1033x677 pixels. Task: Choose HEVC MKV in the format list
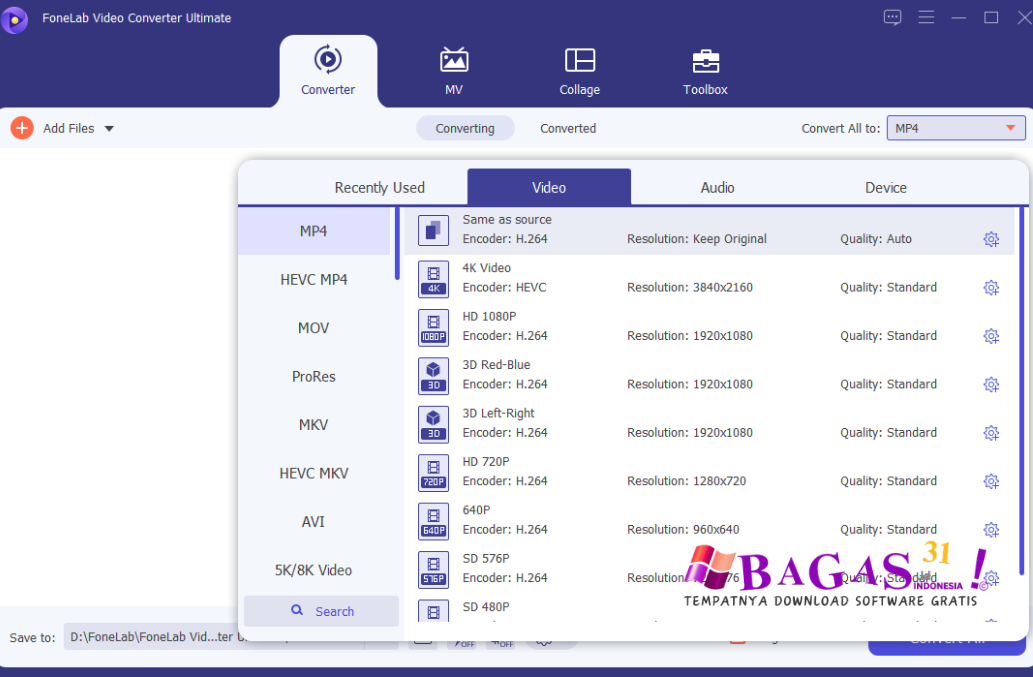click(x=314, y=473)
